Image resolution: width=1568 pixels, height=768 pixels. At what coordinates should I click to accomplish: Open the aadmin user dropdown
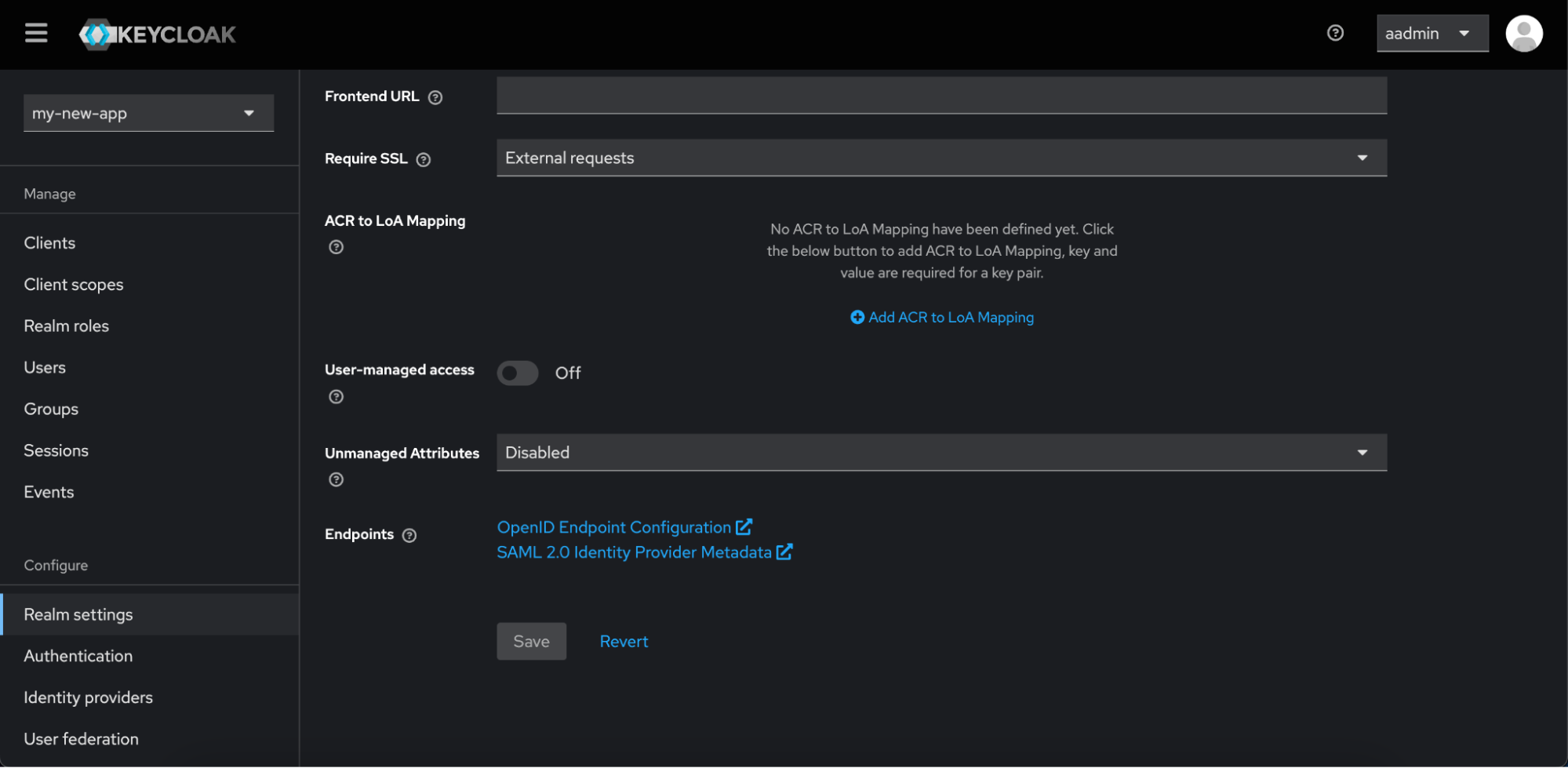tap(1432, 33)
